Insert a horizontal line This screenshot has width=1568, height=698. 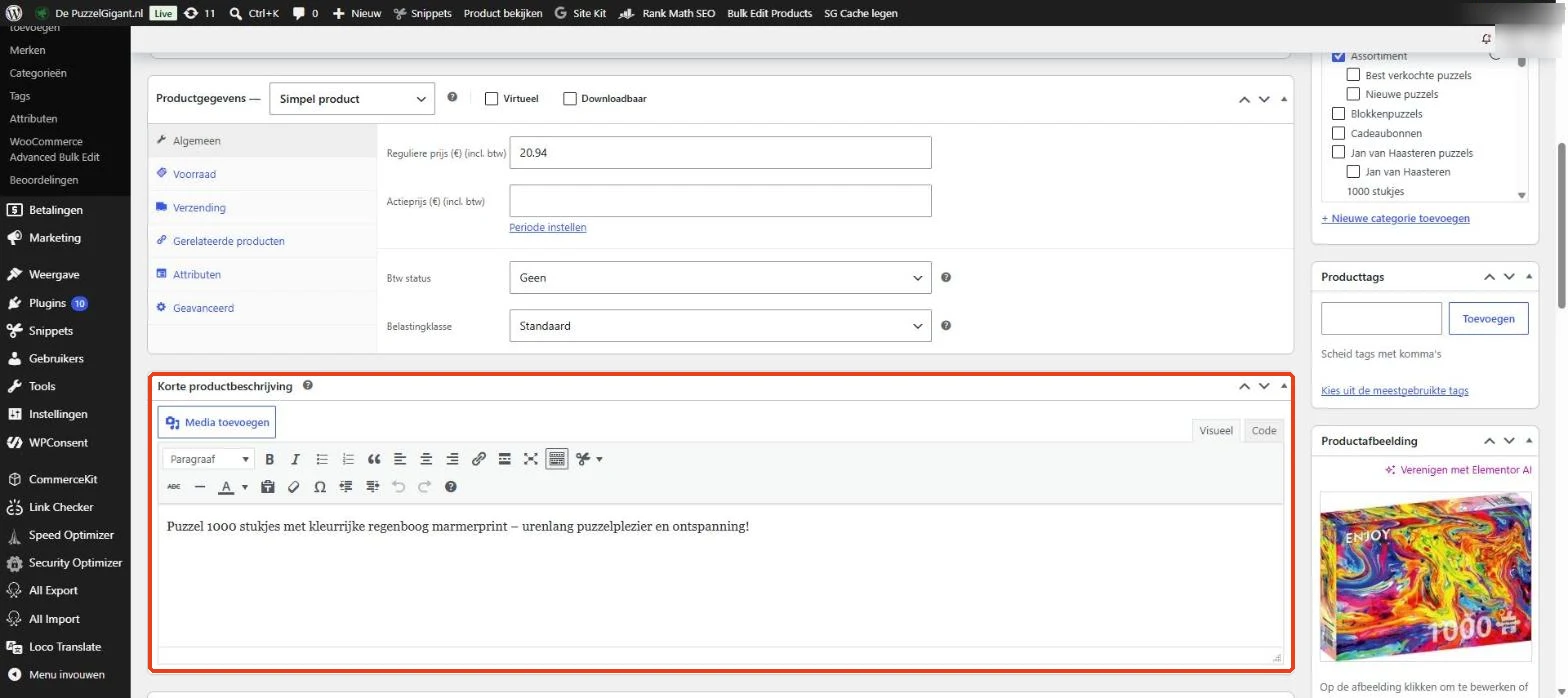coord(200,487)
